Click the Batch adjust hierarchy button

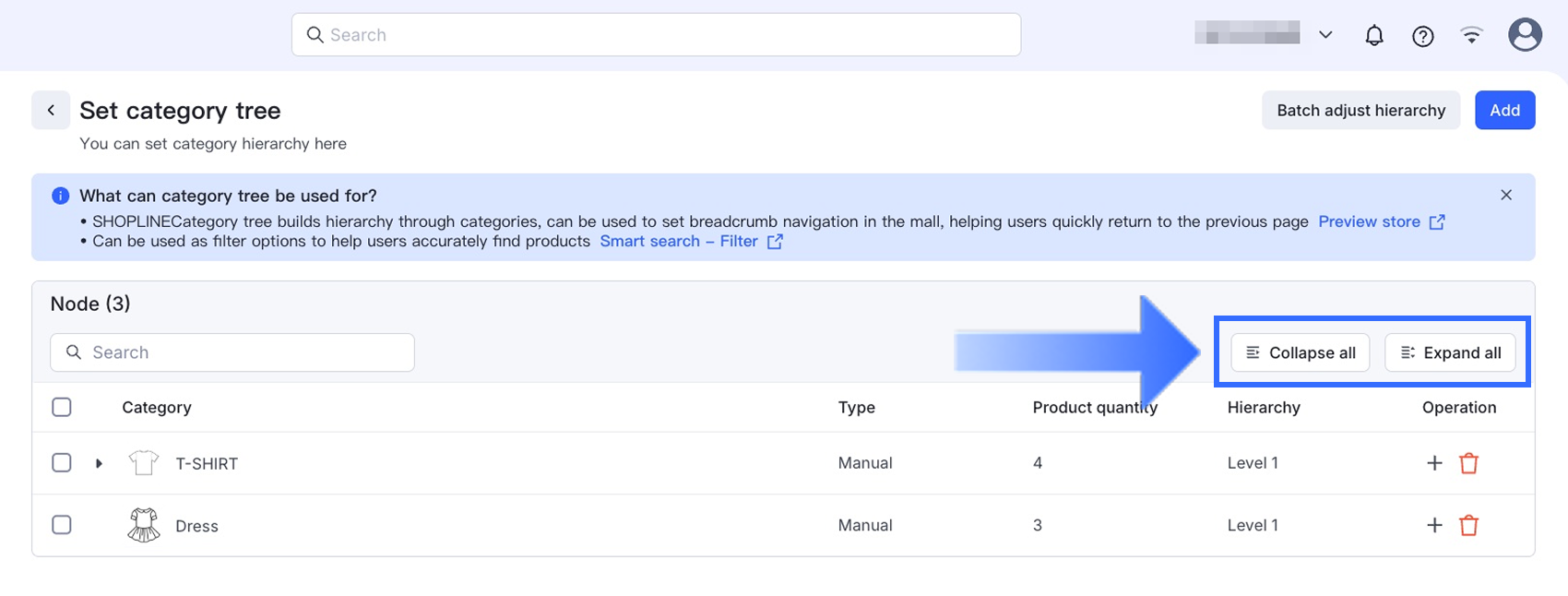coord(1360,111)
